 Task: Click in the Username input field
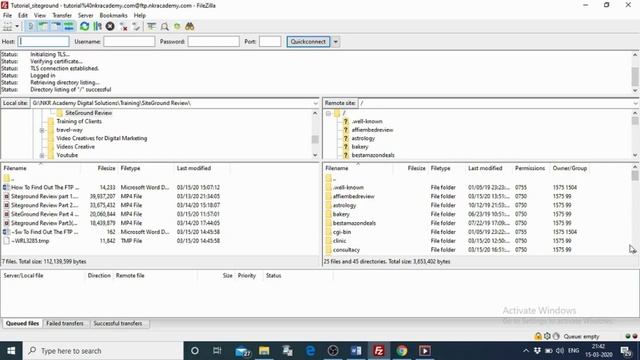pos(129,42)
